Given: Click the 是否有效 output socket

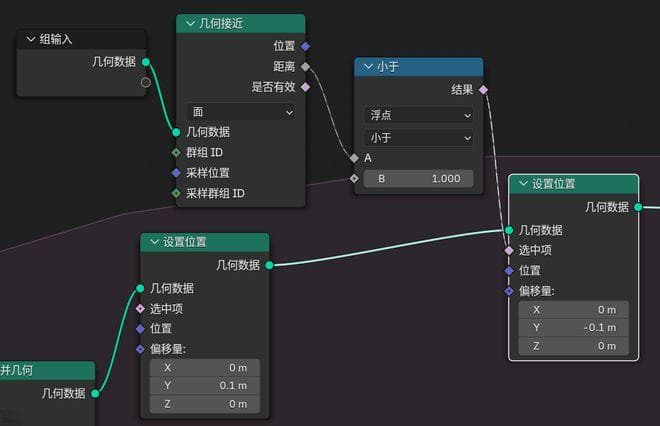Looking at the screenshot, I should (x=306, y=87).
